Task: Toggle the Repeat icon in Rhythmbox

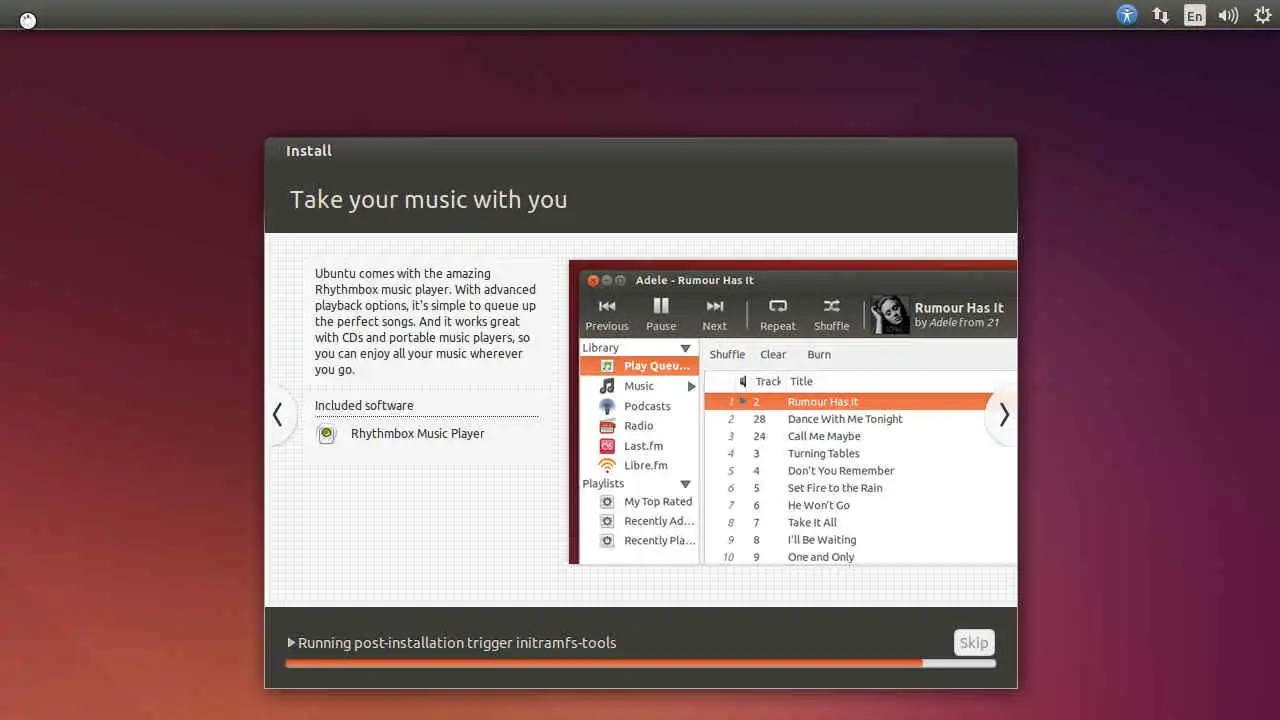Action: 778,306
